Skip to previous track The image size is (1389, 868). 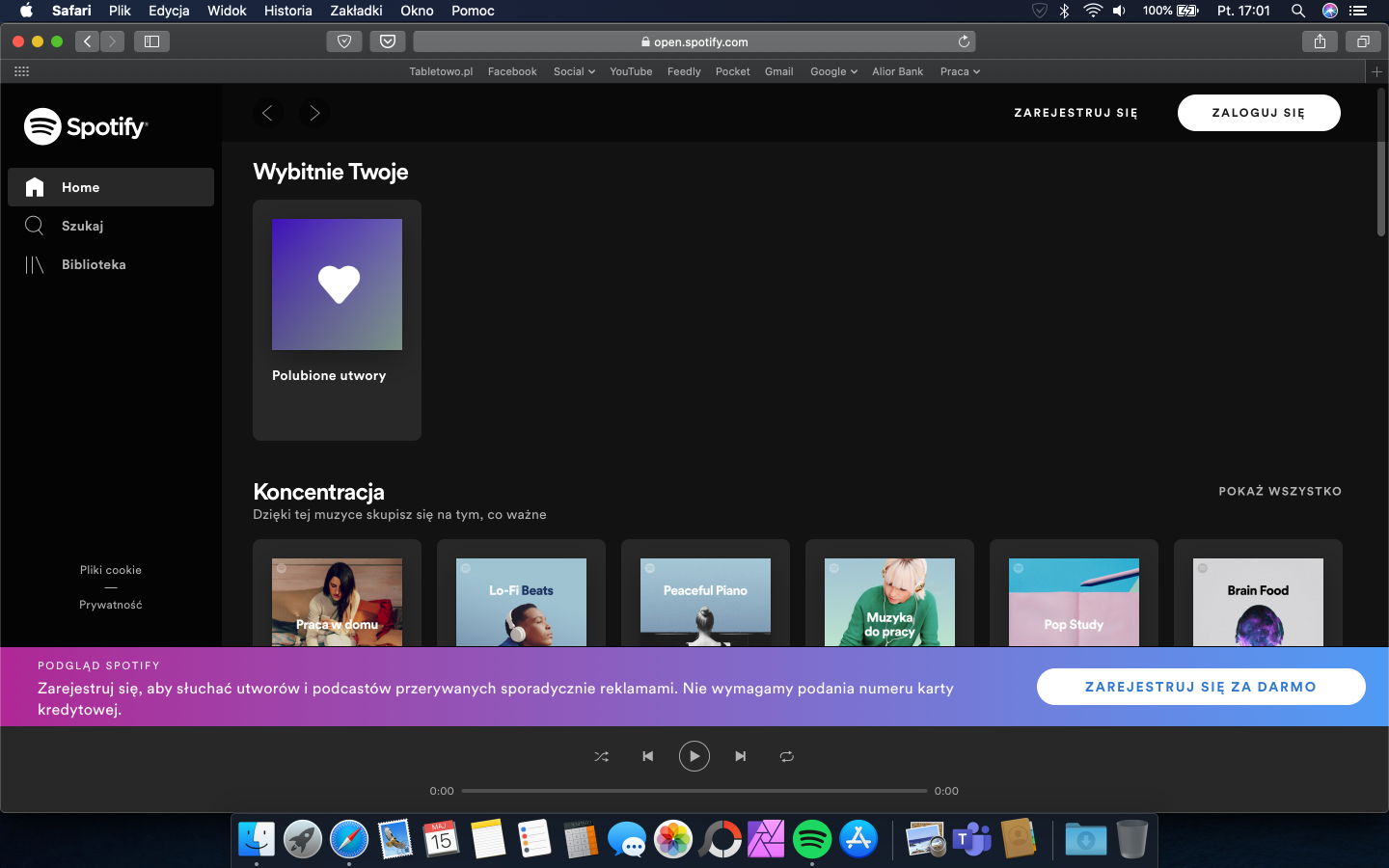pos(648,756)
